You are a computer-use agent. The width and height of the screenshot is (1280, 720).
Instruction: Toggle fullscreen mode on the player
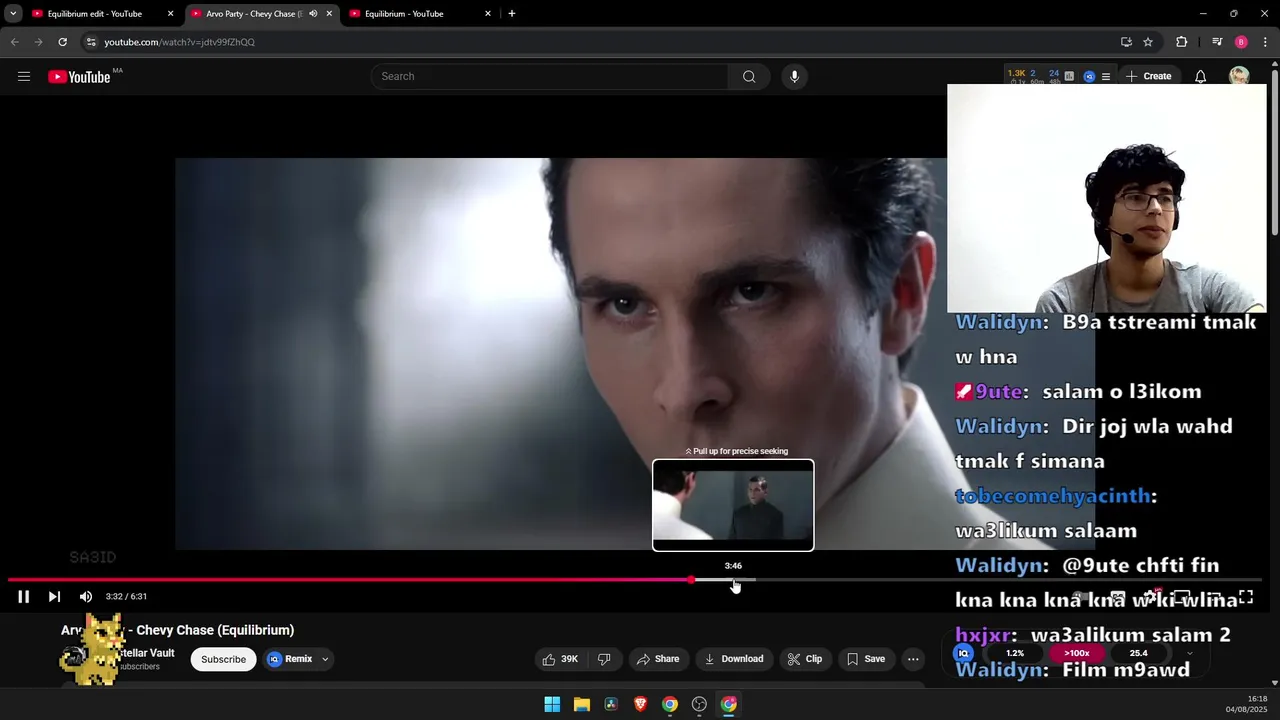(1246, 597)
